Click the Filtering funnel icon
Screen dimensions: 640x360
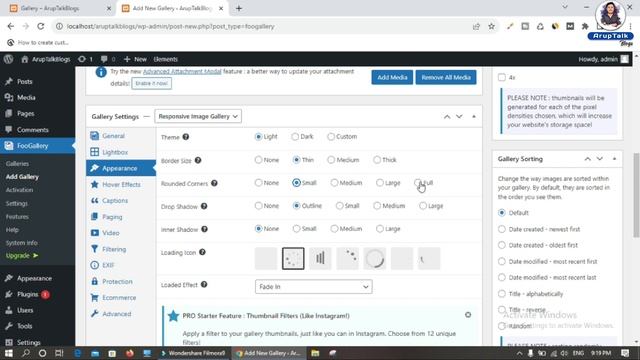pyautogui.click(x=95, y=249)
